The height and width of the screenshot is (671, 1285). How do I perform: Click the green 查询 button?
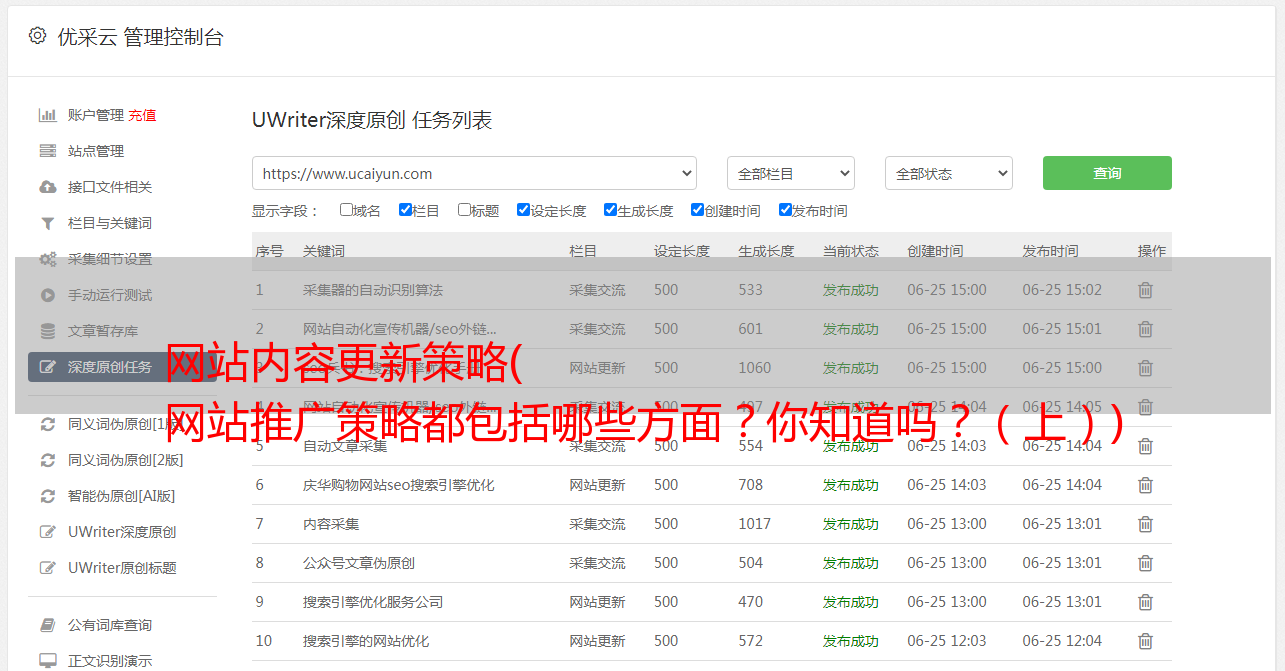(1107, 173)
